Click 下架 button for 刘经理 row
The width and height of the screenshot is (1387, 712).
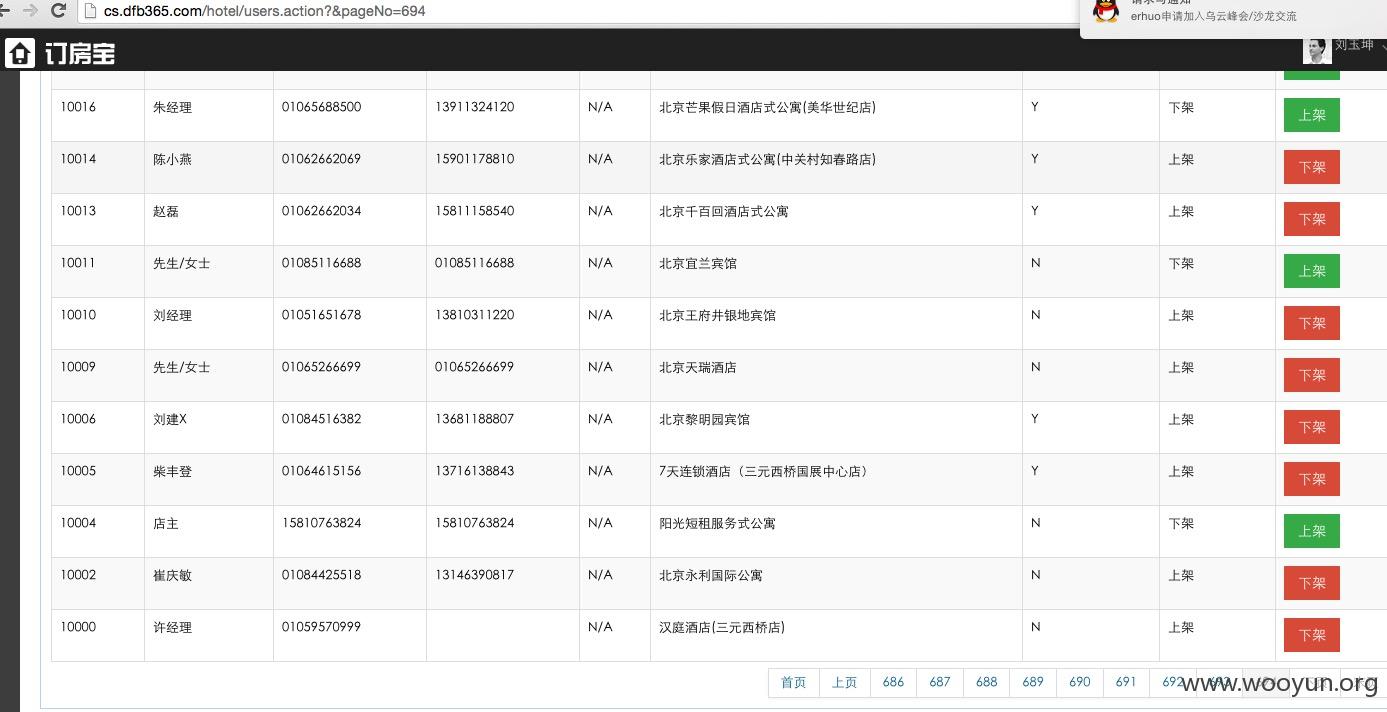click(x=1312, y=323)
